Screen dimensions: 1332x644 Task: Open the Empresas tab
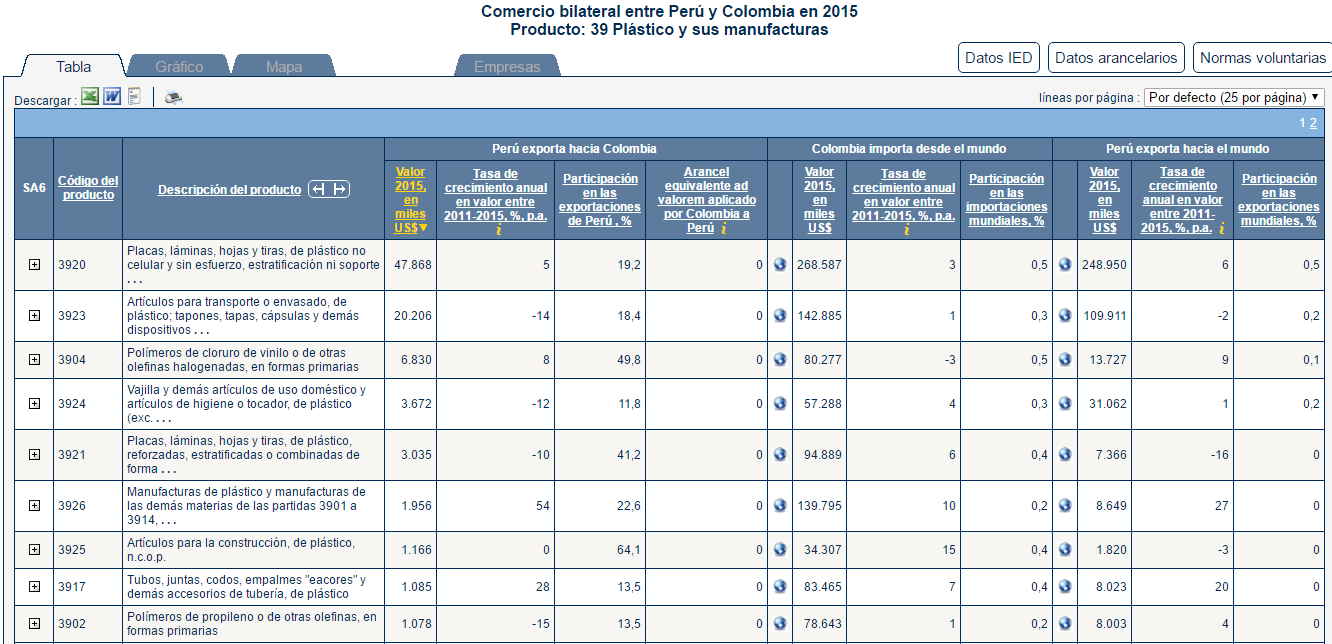(x=507, y=66)
